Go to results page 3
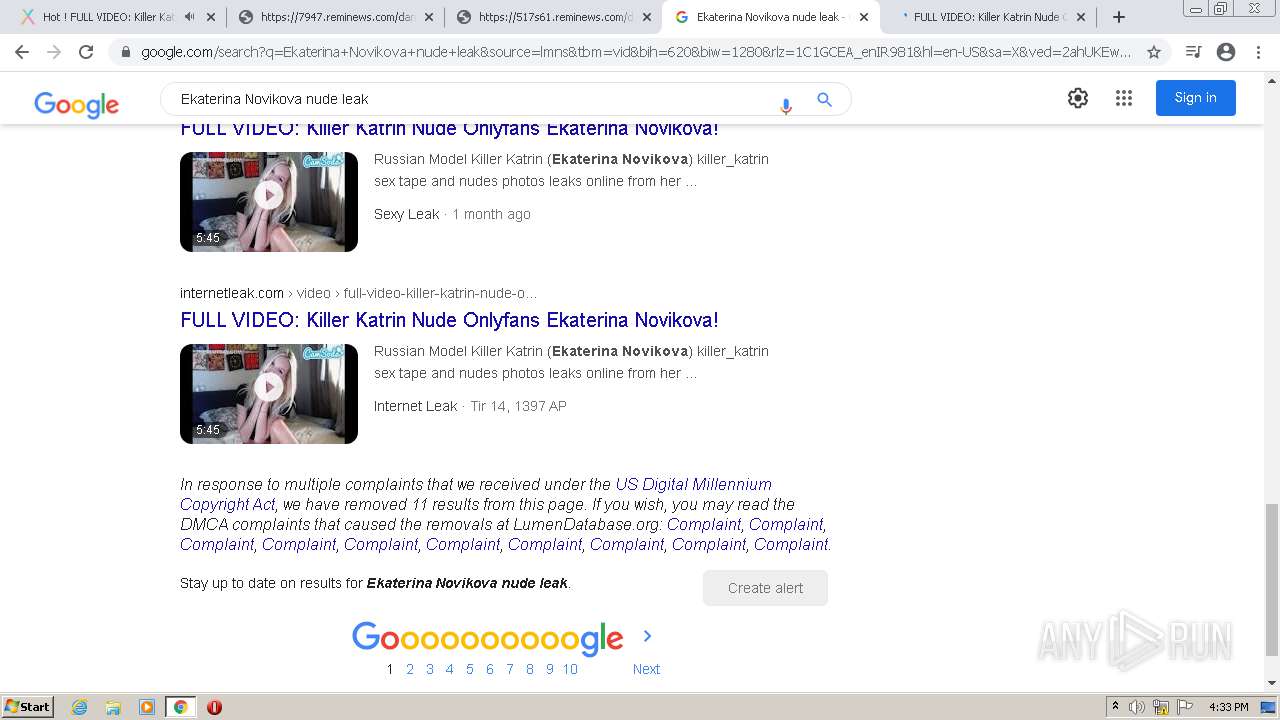The height and width of the screenshot is (720, 1280). (430, 669)
